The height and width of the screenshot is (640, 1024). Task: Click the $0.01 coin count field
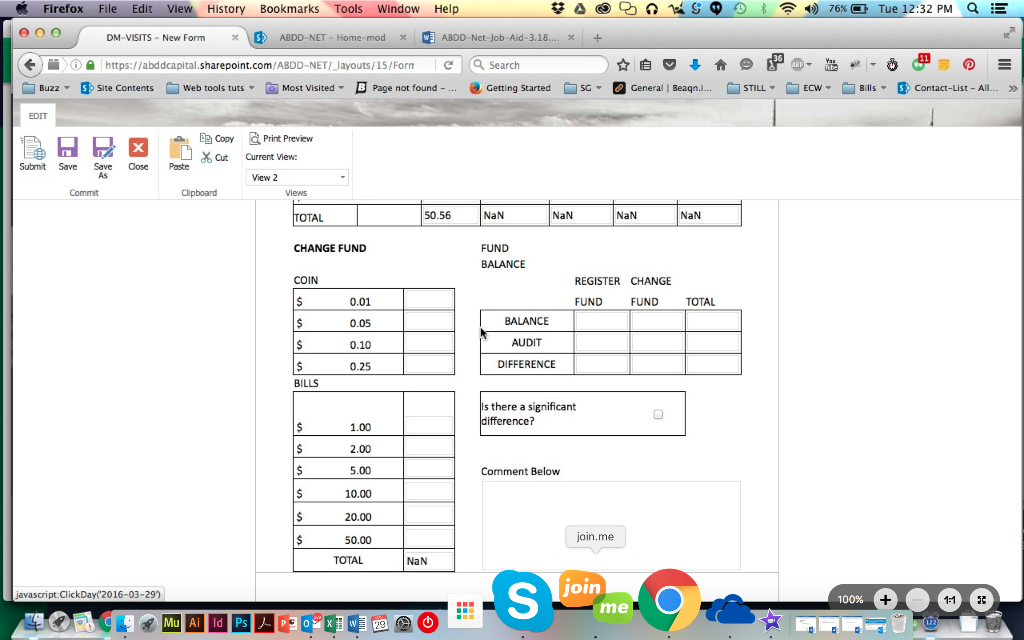(429, 300)
